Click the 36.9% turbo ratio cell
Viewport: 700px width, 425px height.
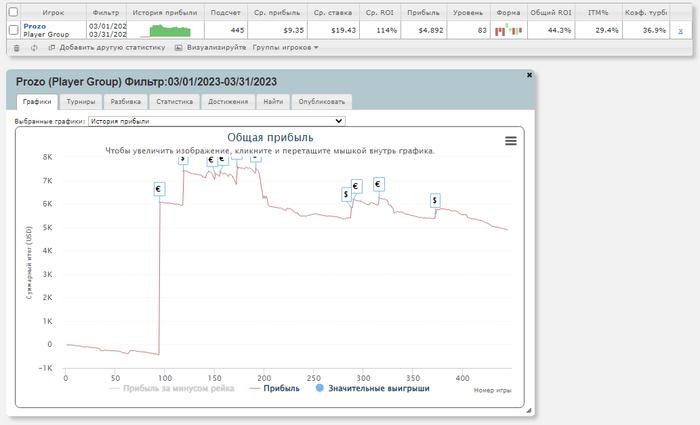tap(646, 30)
